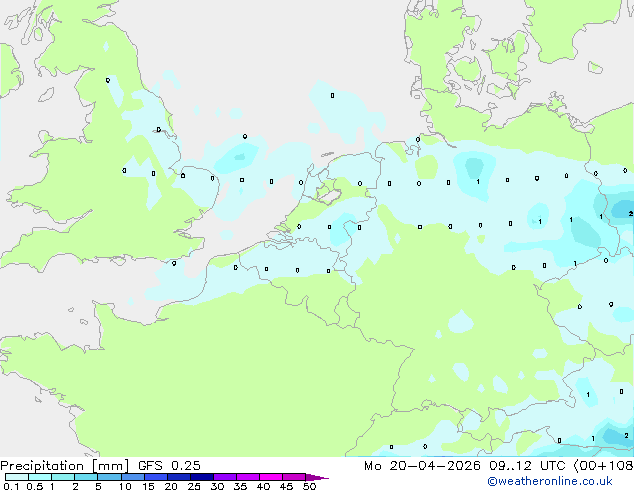Click the "50" legend scale label

pyautogui.click(x=309, y=486)
